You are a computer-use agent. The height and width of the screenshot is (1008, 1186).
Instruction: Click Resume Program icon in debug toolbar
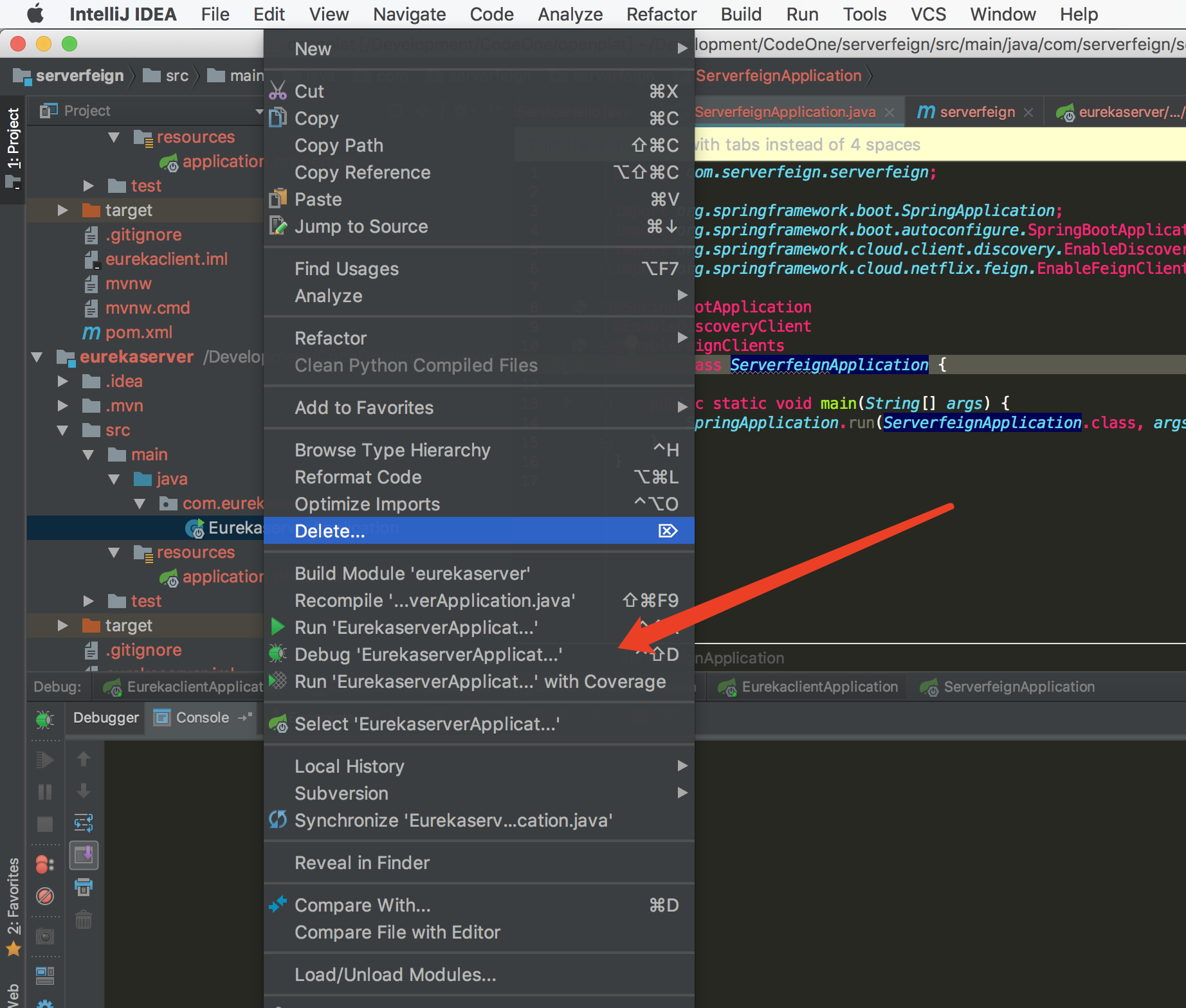45,760
